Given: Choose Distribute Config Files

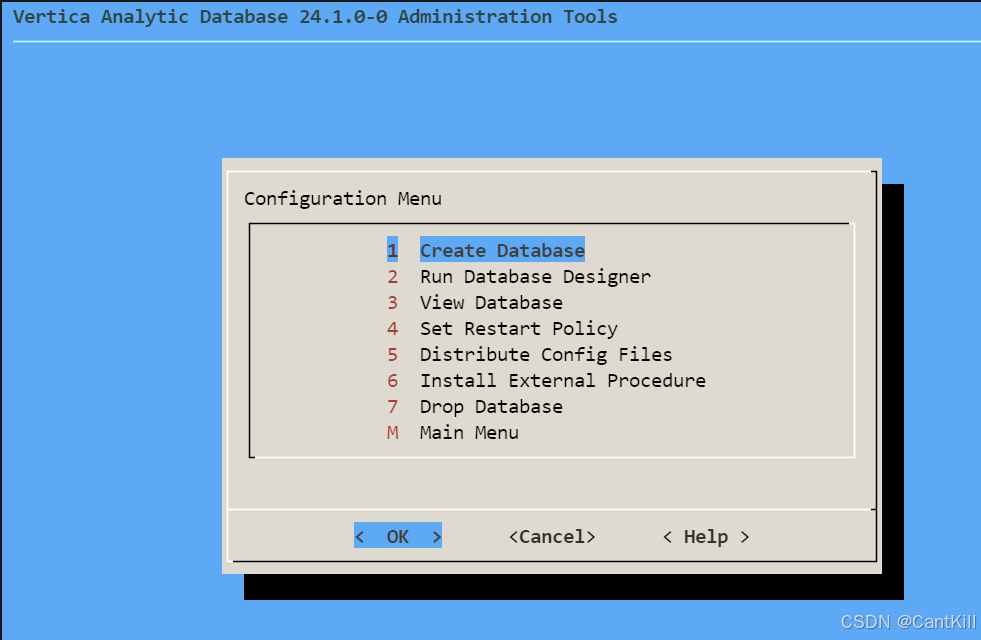Looking at the screenshot, I should tap(545, 354).
